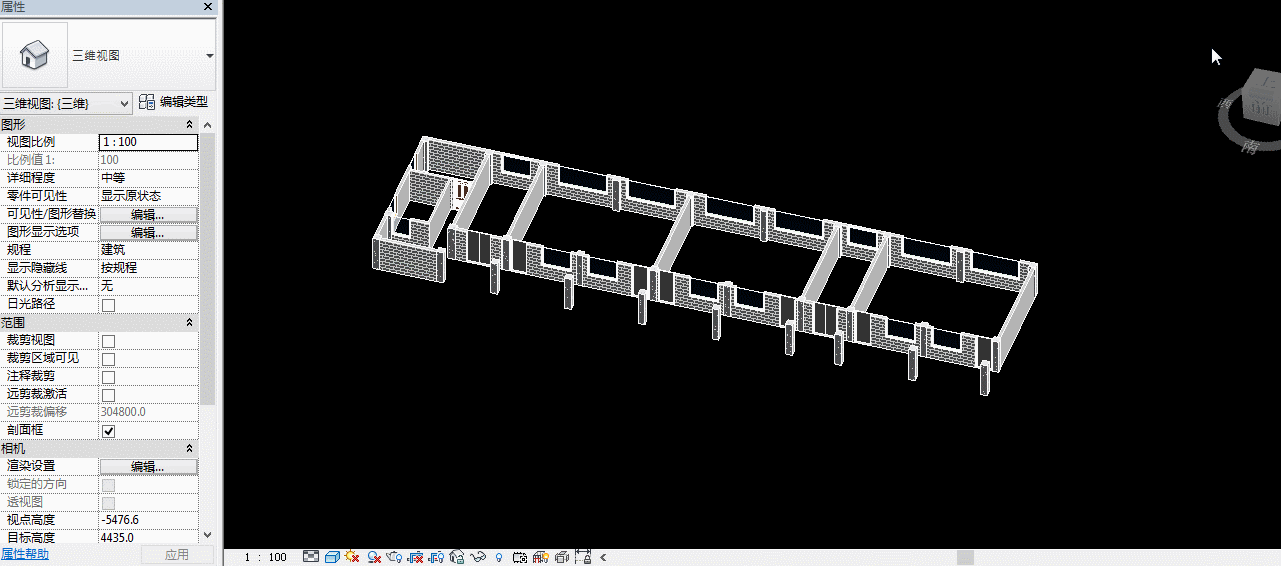1281x566 pixels.
Task: Open the Visual Style cube icon
Action: click(332, 557)
